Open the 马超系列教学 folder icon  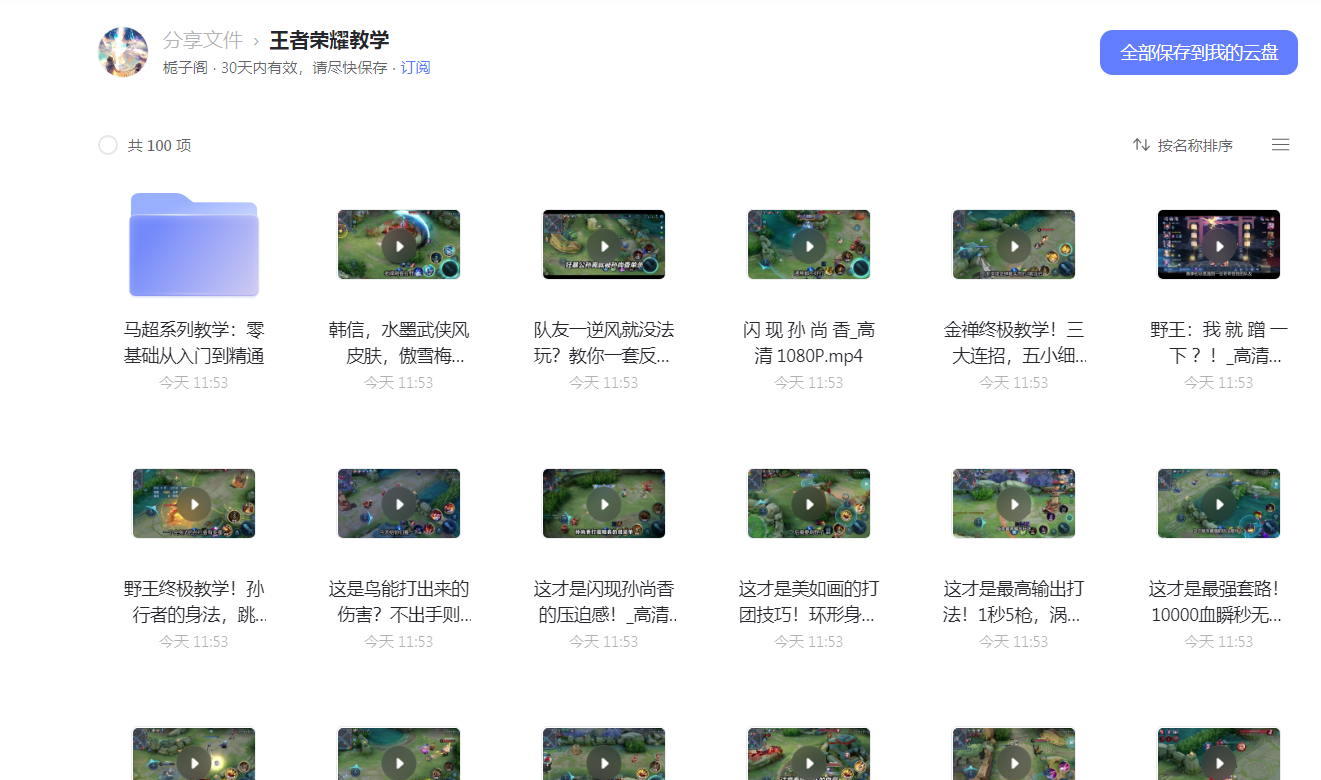pos(194,245)
